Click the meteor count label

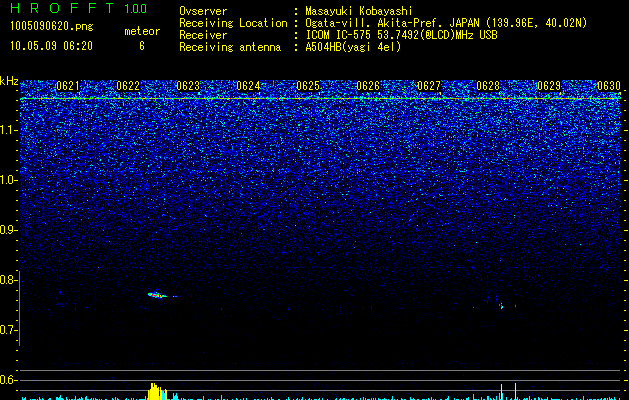pyautogui.click(x=142, y=31)
